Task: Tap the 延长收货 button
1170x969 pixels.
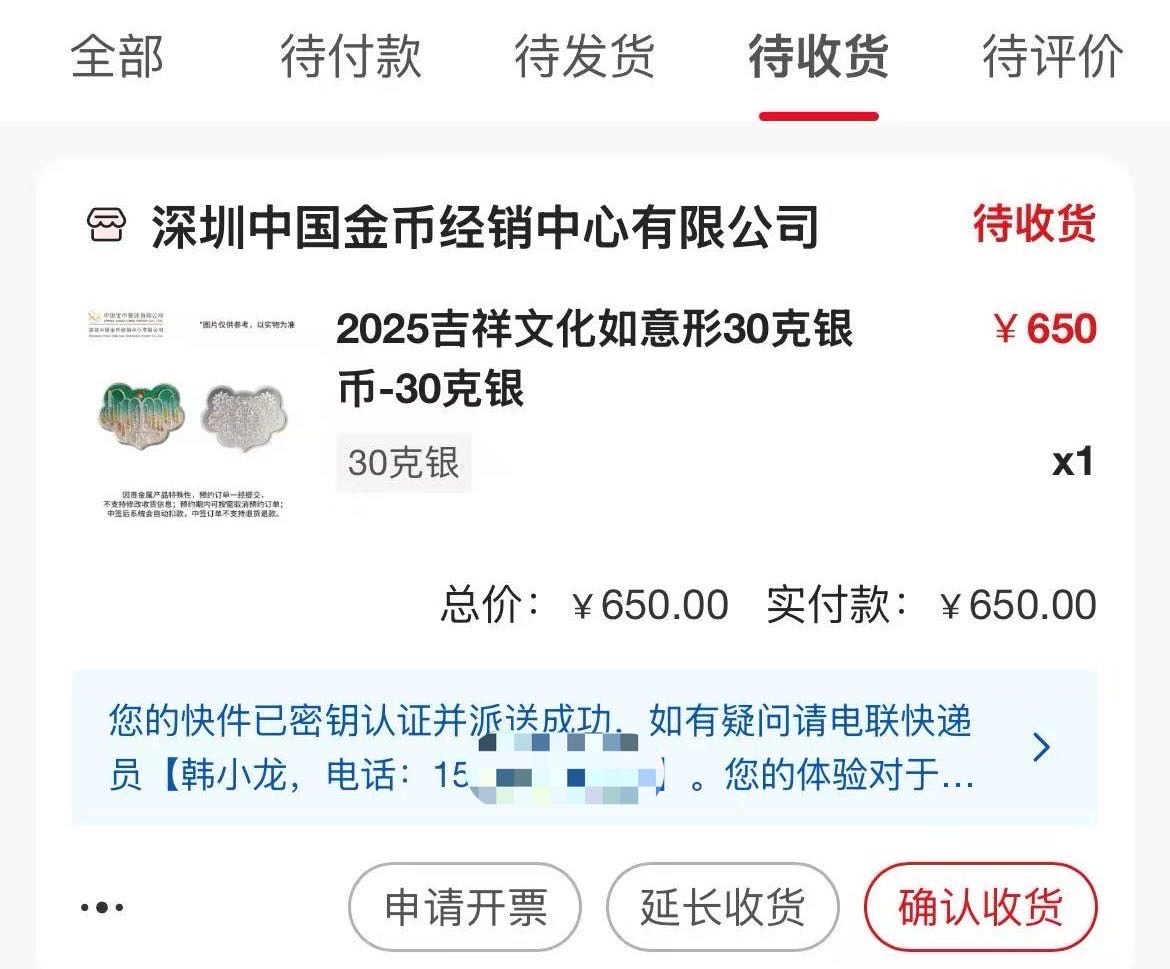Action: pyautogui.click(x=722, y=907)
